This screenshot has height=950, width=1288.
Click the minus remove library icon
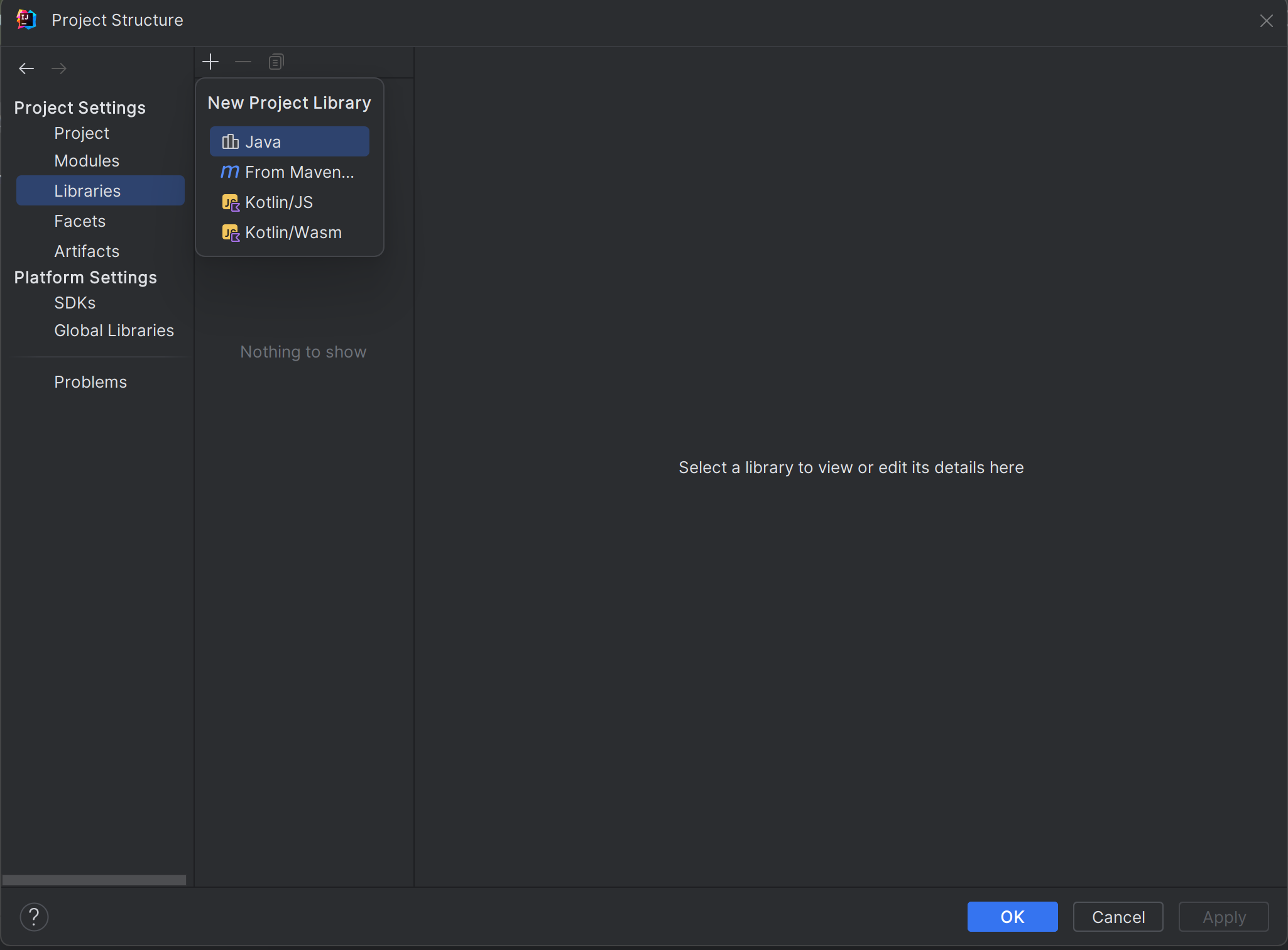point(243,62)
